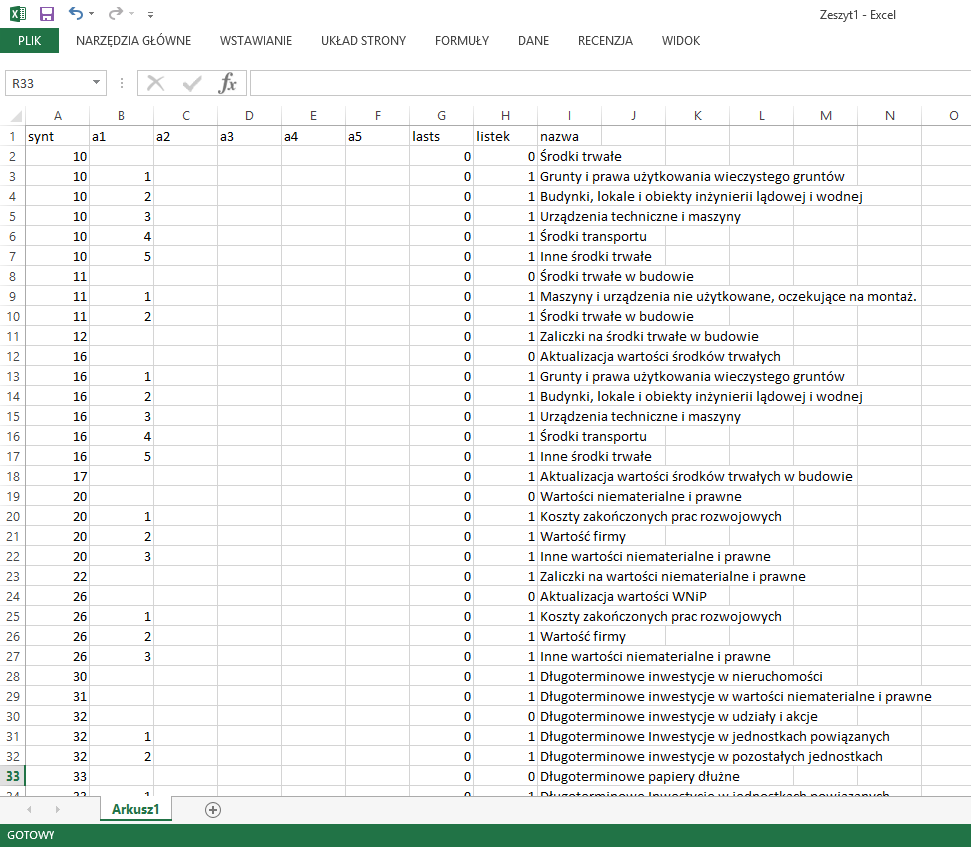Expand the Undo history dropdown arrow
Screen dimensions: 971x847
coord(92,15)
